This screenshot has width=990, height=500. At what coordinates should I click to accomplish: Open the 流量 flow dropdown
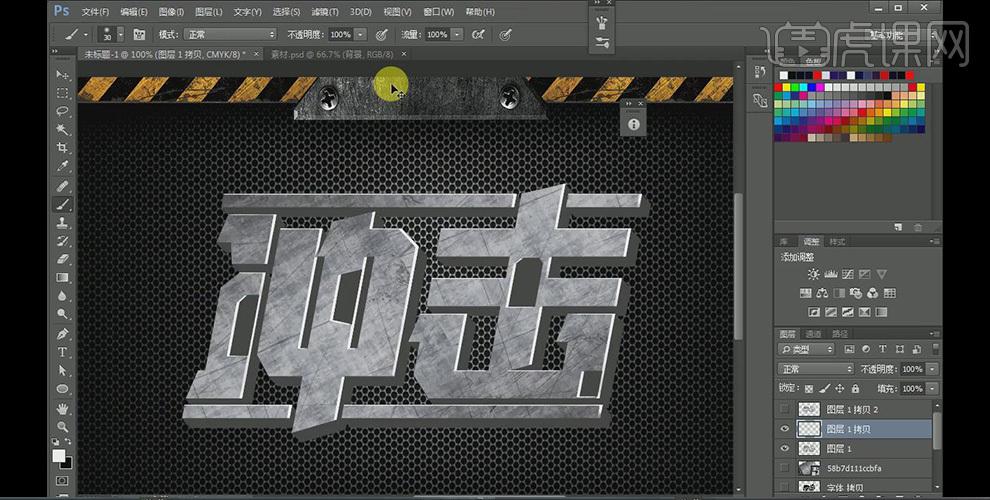[x=456, y=35]
